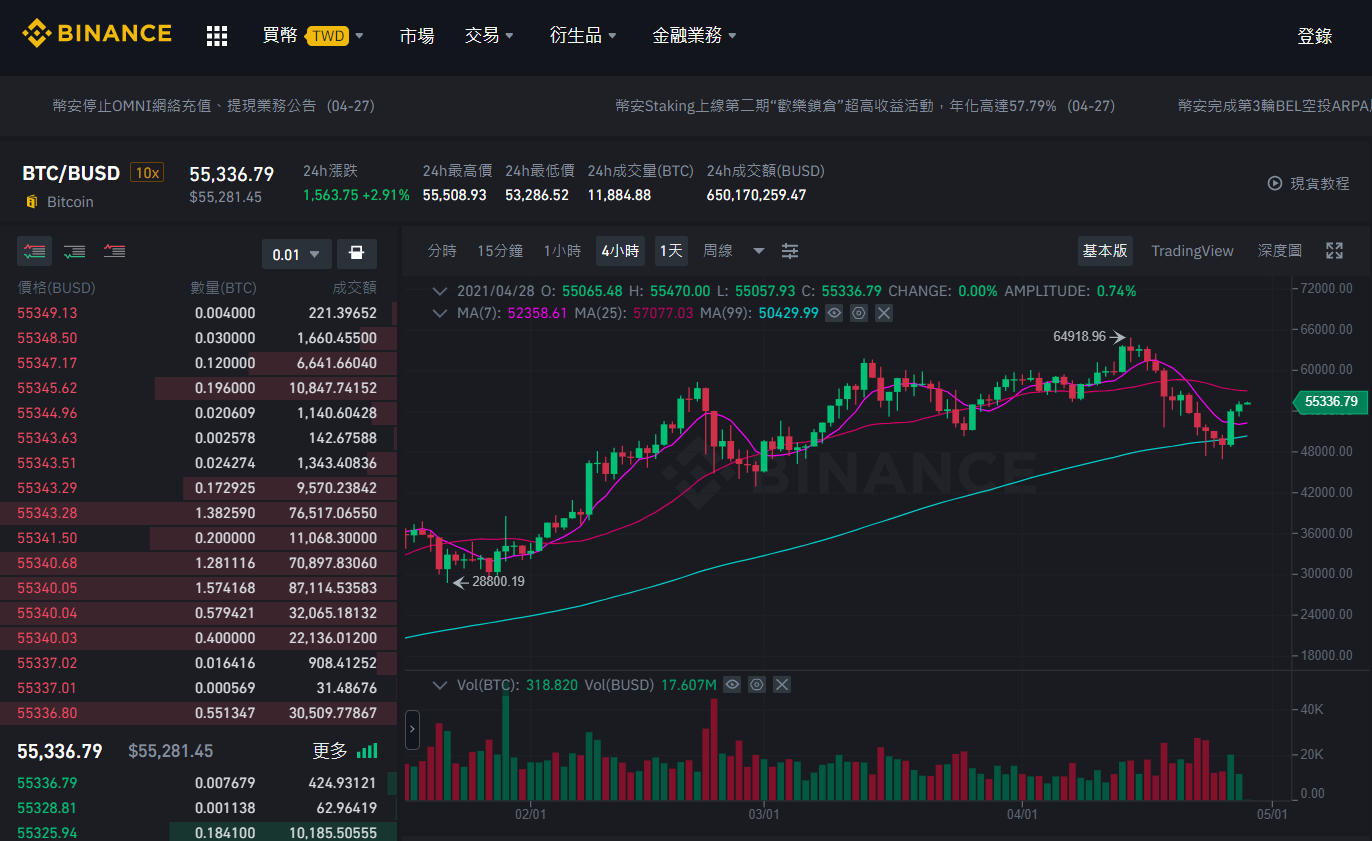Image resolution: width=1372 pixels, height=841 pixels.
Task: Select sell order at price 55343.28
Action: pos(198,513)
